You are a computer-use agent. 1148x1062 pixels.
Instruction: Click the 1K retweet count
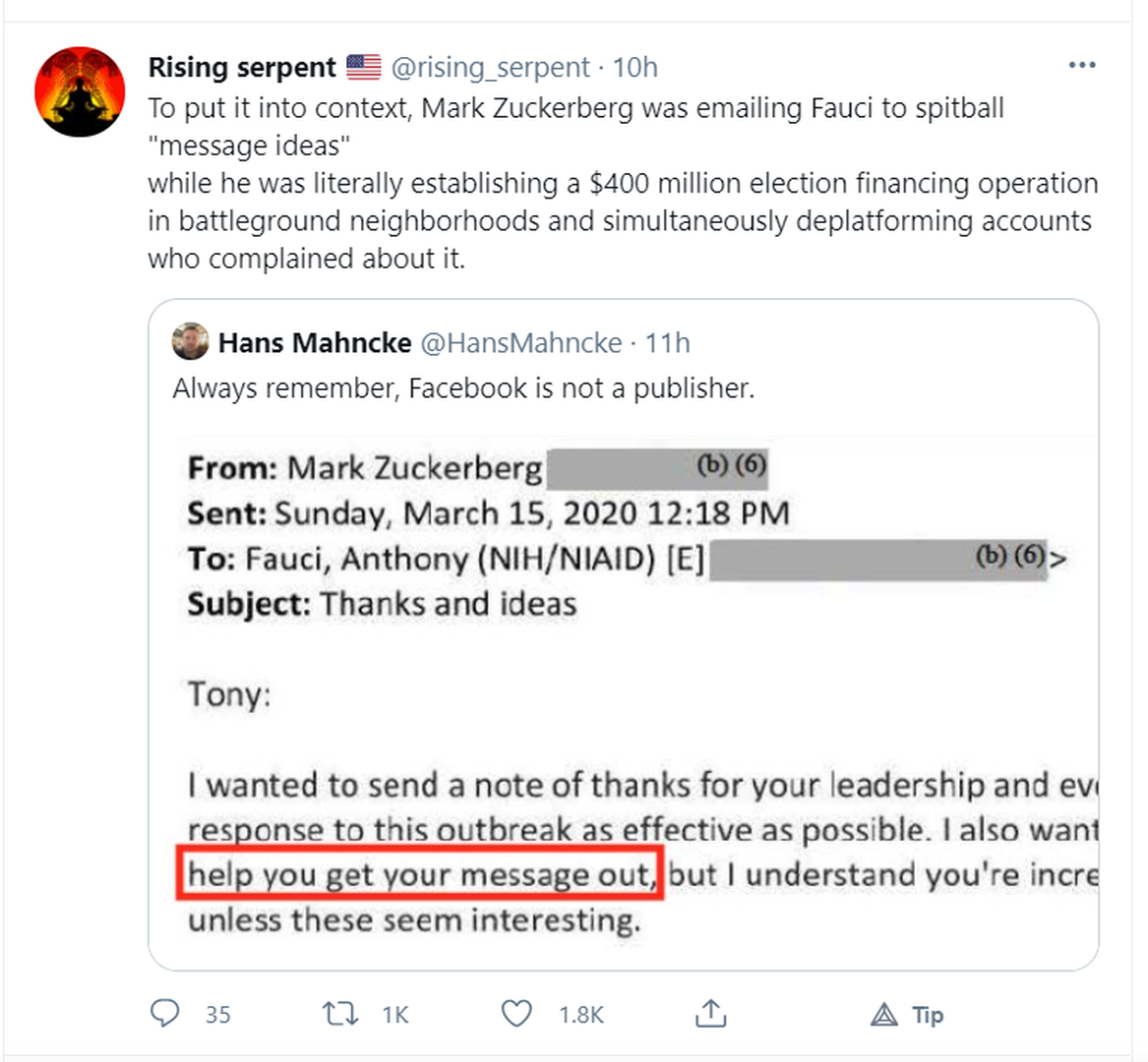[395, 1015]
